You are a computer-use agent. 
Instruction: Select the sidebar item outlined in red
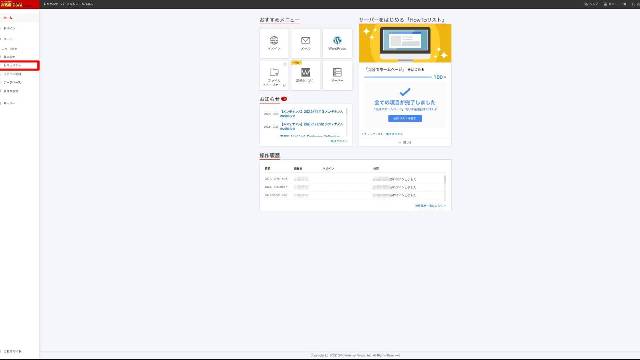20,65
